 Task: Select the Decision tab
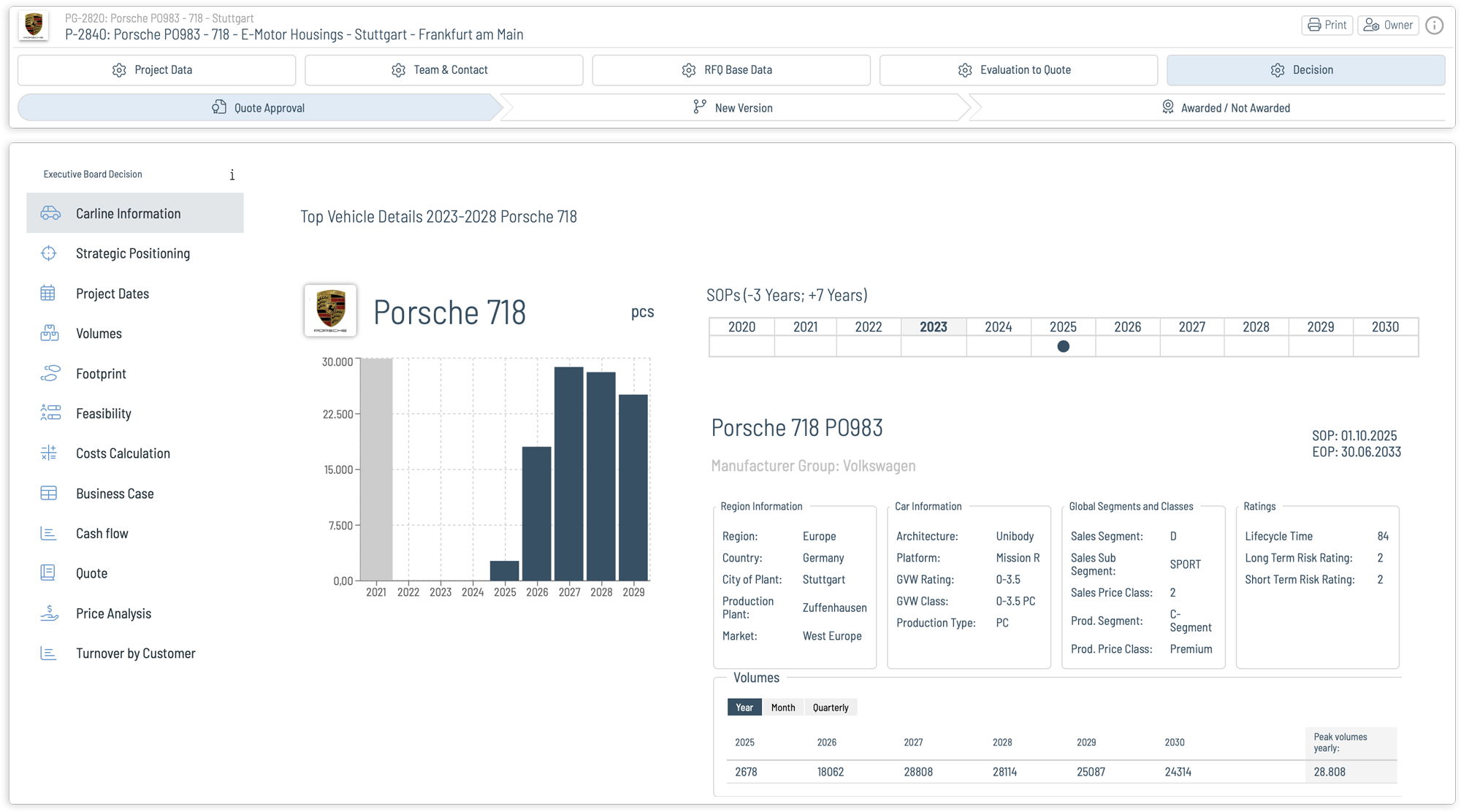1305,70
